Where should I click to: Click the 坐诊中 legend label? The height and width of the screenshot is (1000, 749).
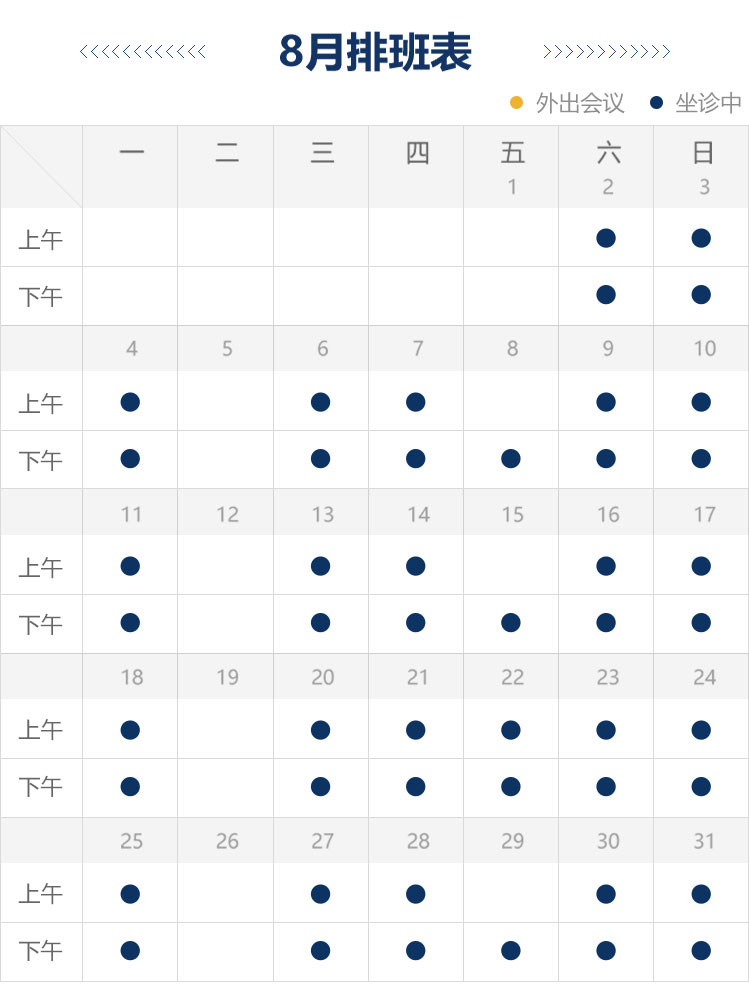tap(708, 103)
